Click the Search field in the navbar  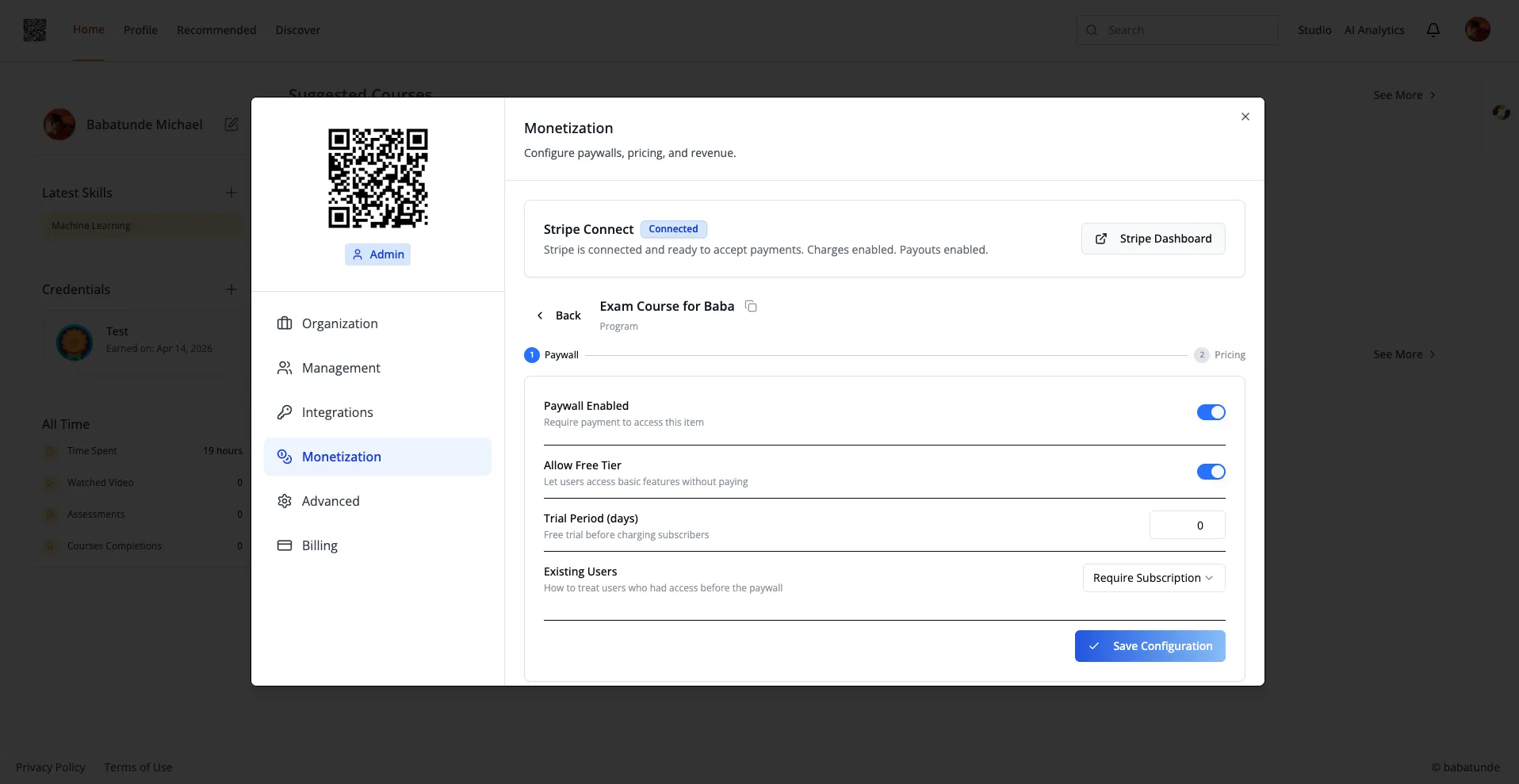[x=1177, y=30]
